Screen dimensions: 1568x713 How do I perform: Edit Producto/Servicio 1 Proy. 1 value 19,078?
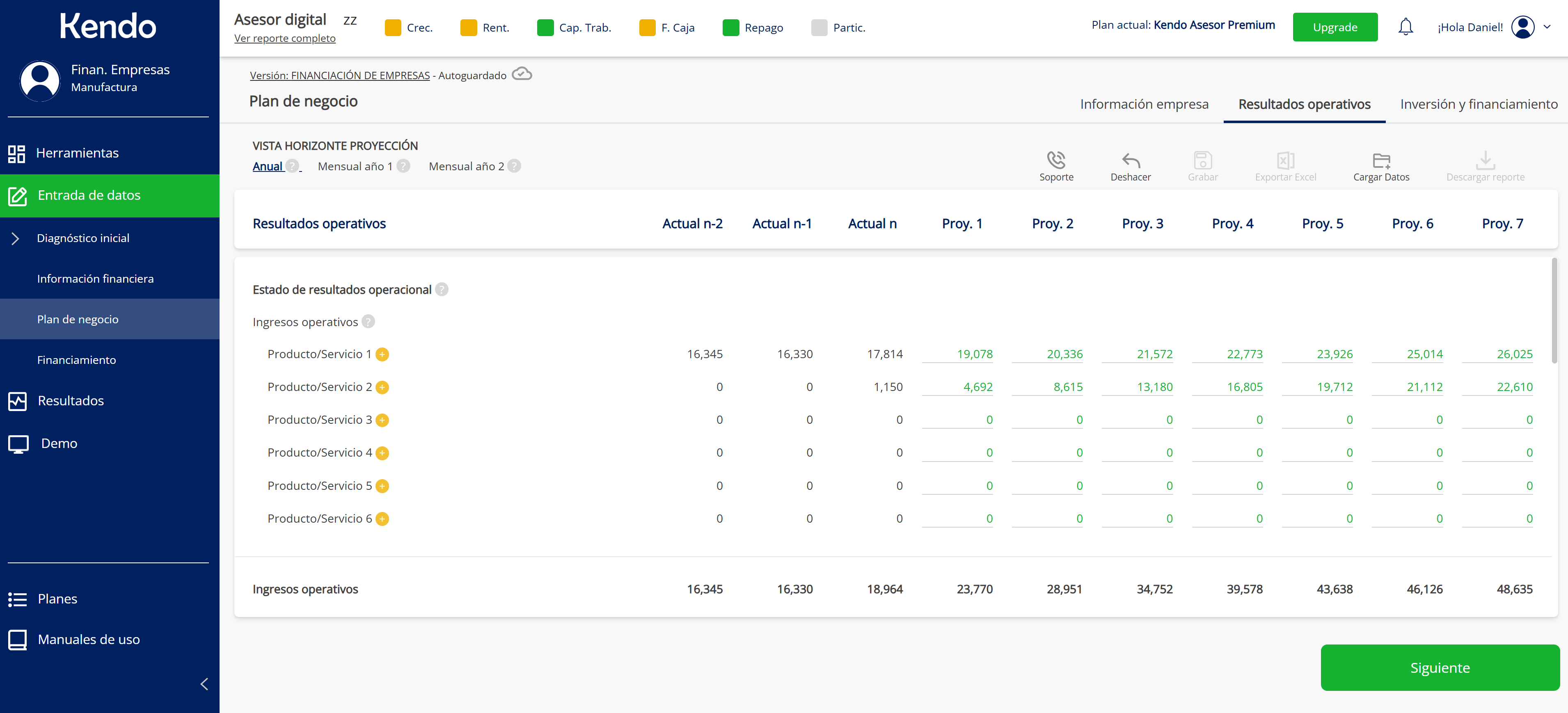pos(957,355)
